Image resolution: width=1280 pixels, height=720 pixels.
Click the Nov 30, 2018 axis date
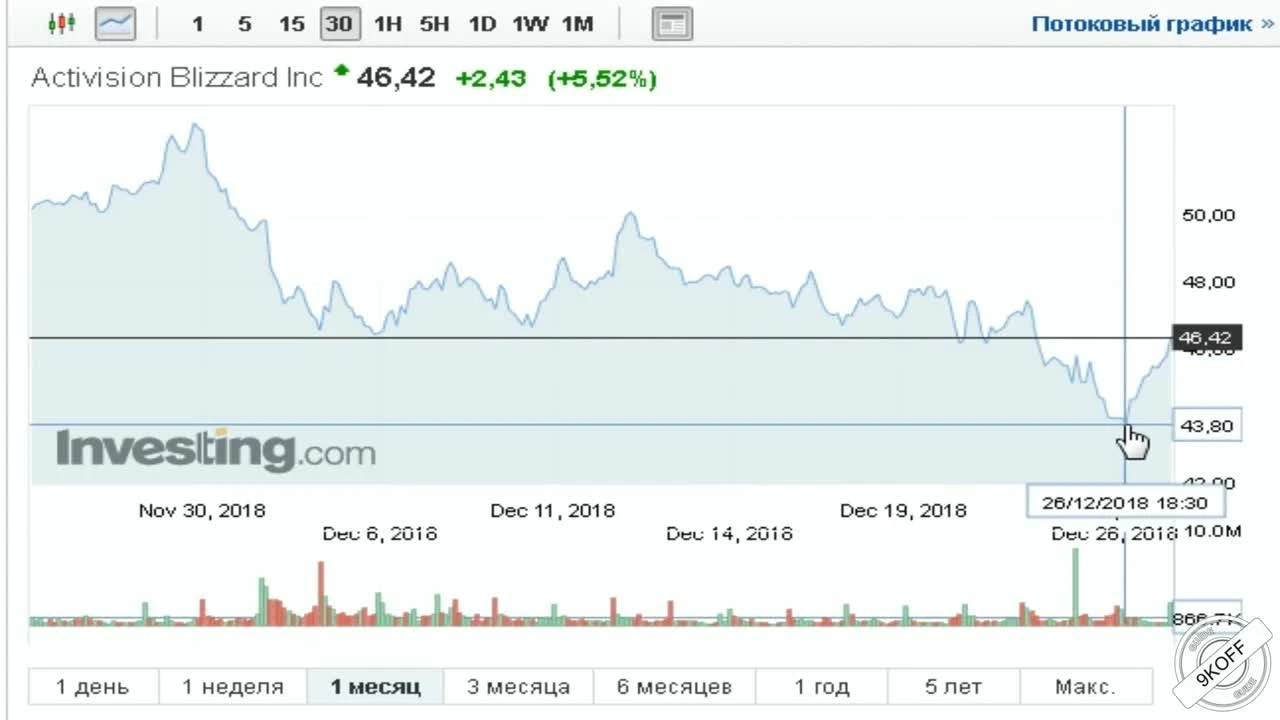(202, 510)
